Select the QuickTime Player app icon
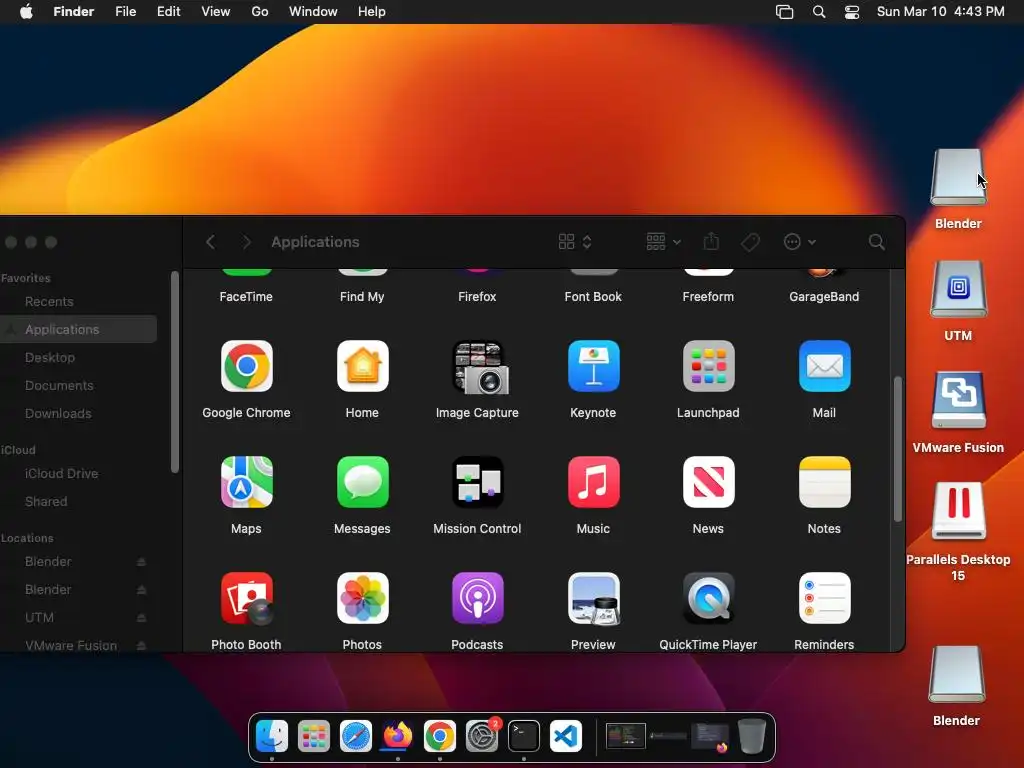 [x=709, y=599]
